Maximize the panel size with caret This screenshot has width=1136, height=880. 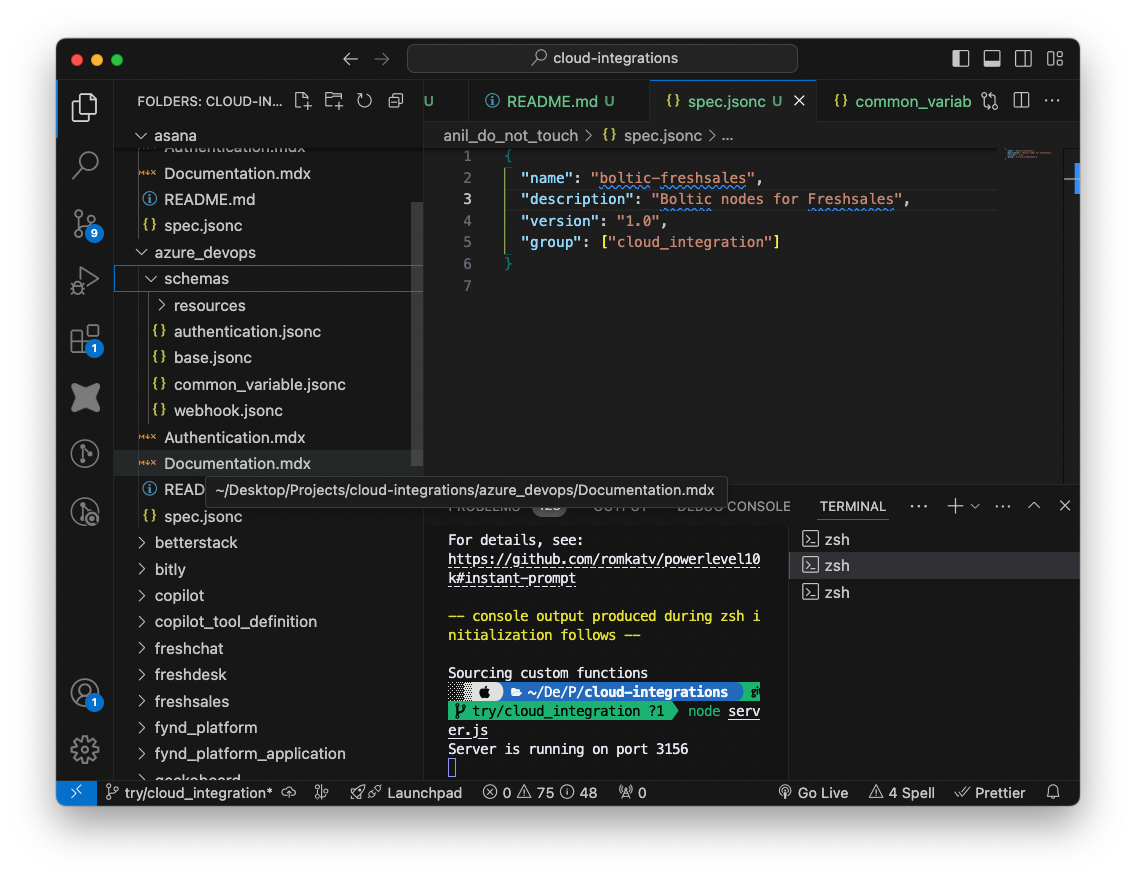pos(1034,506)
